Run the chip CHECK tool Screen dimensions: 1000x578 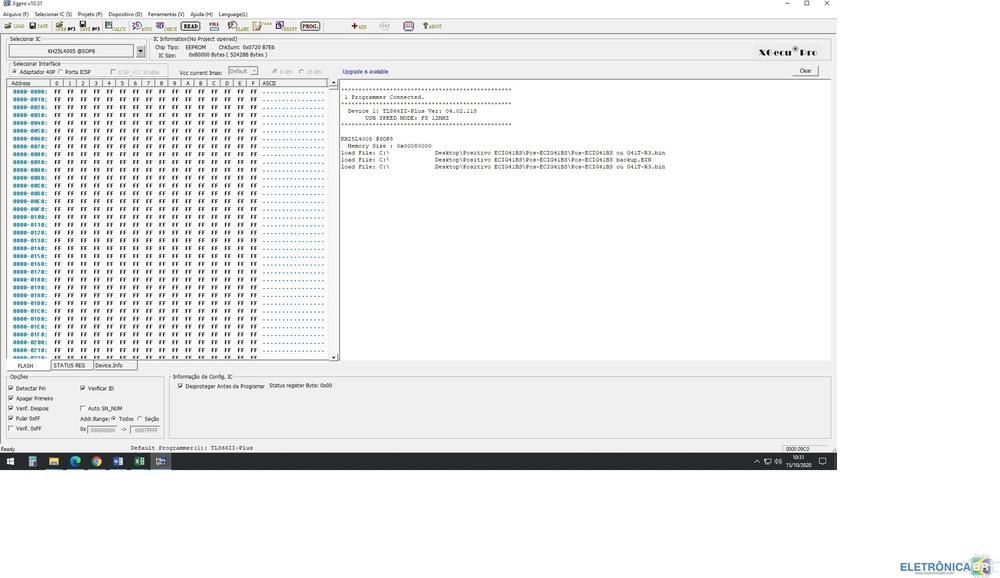tap(165, 26)
